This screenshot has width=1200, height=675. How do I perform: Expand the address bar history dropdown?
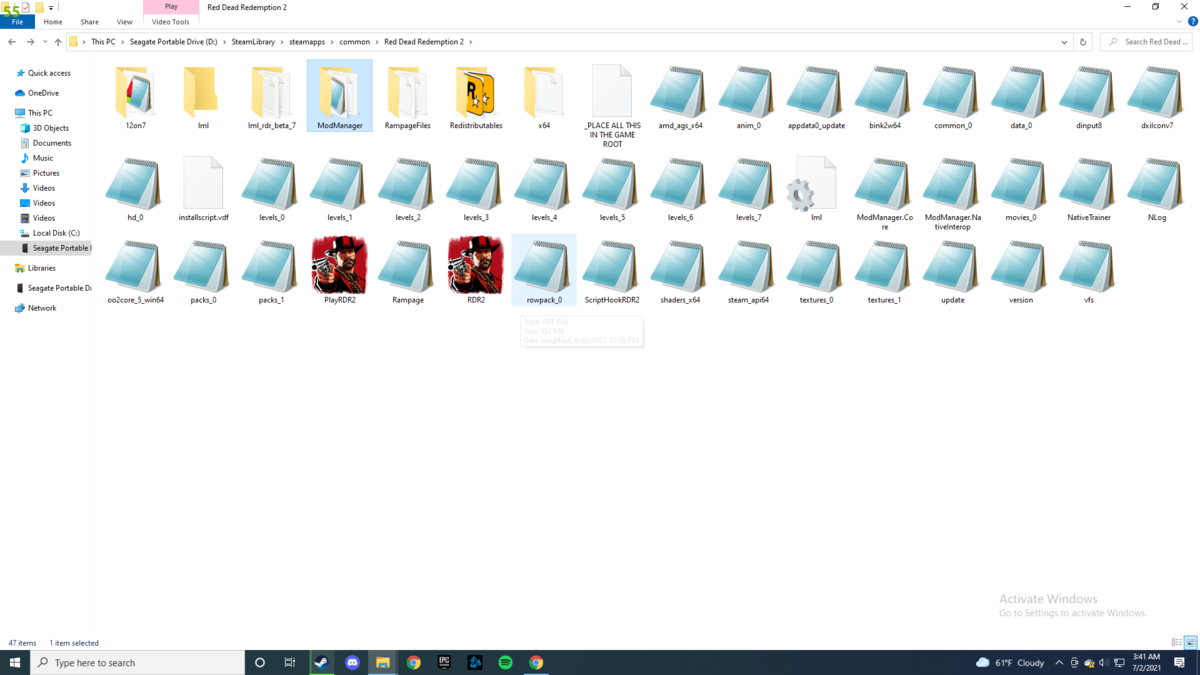coord(1064,42)
